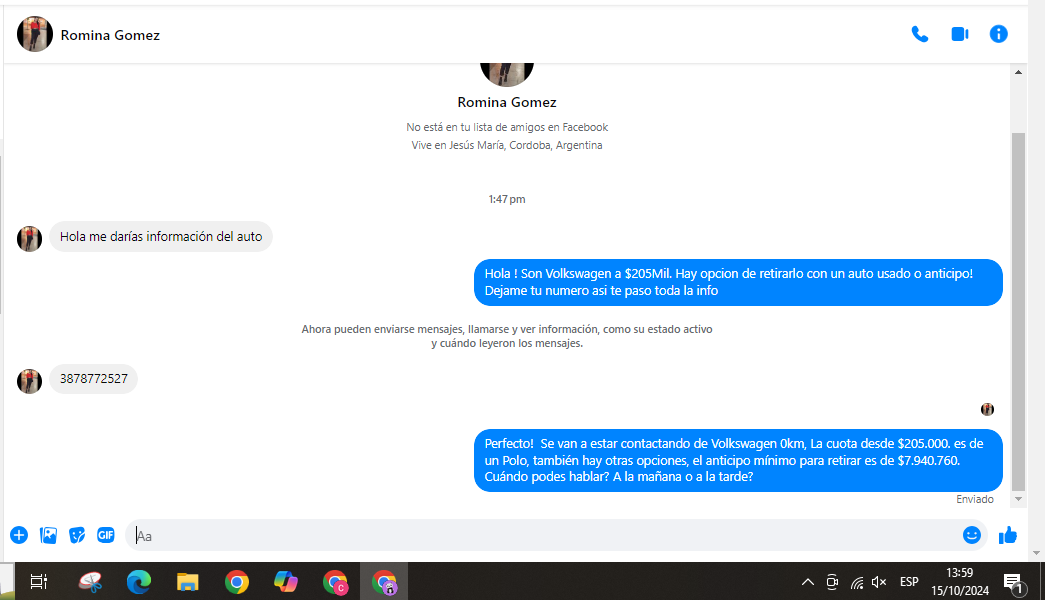Send a thumbs-up like
1045x600 pixels.
pos(1008,535)
